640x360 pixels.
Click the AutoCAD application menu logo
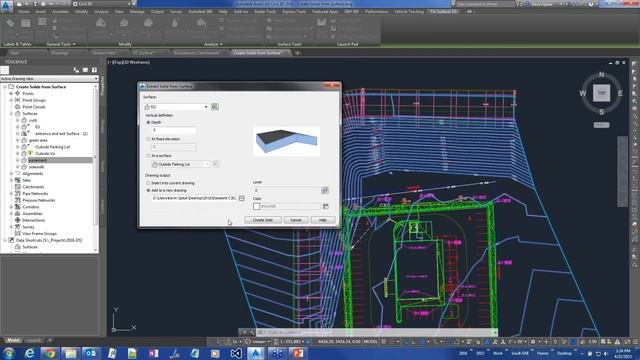[x=6, y=6]
